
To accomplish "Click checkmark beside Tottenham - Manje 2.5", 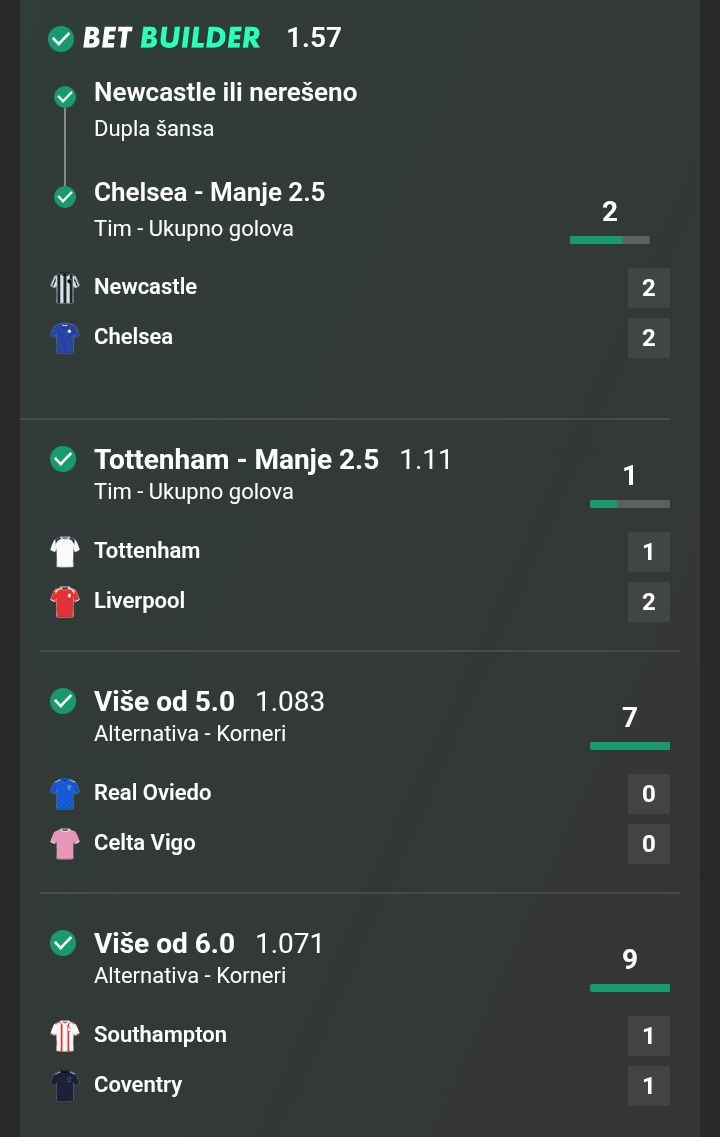I will coord(63,459).
